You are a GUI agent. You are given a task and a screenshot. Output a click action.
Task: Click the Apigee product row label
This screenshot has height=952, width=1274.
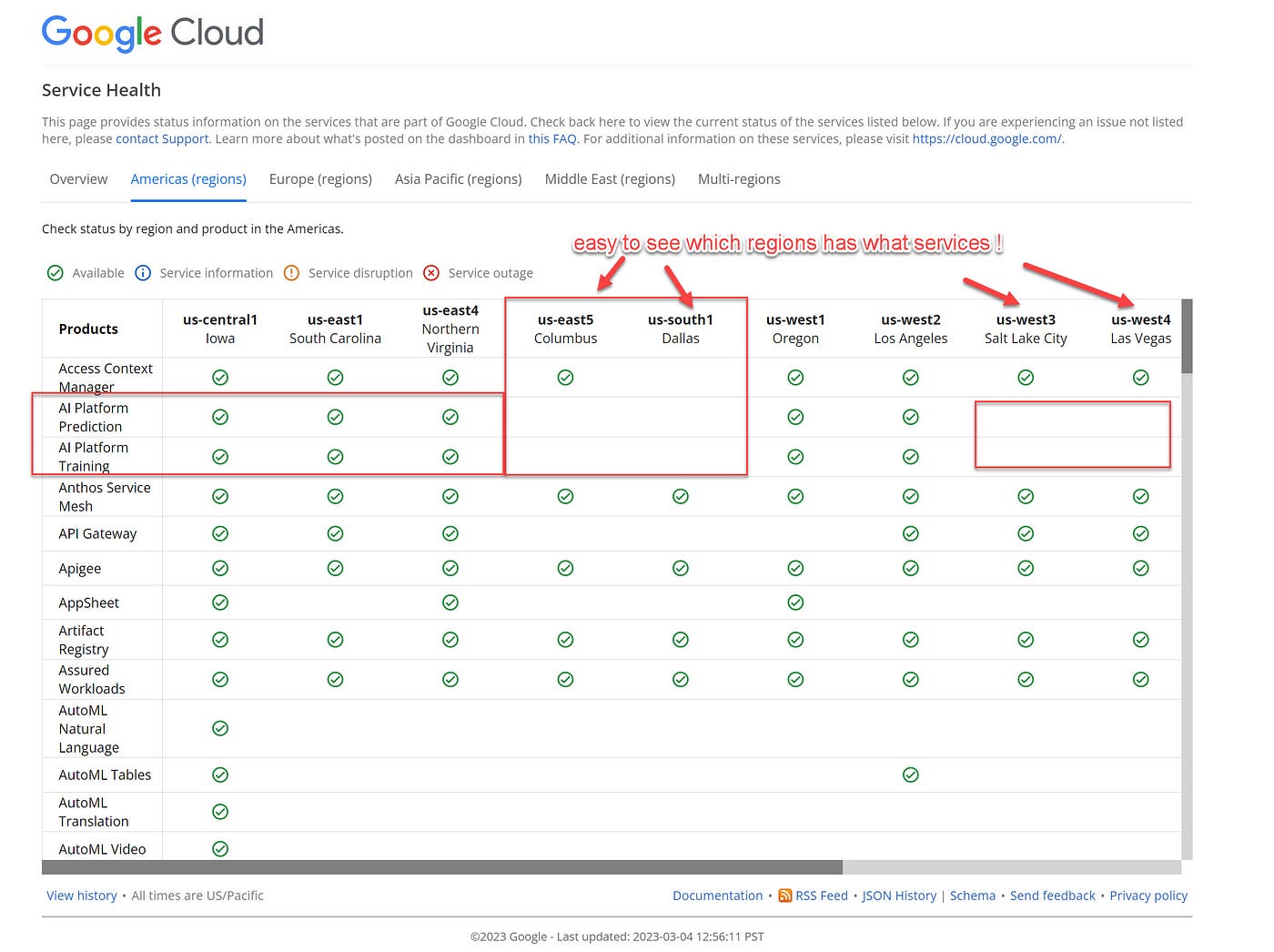80,569
